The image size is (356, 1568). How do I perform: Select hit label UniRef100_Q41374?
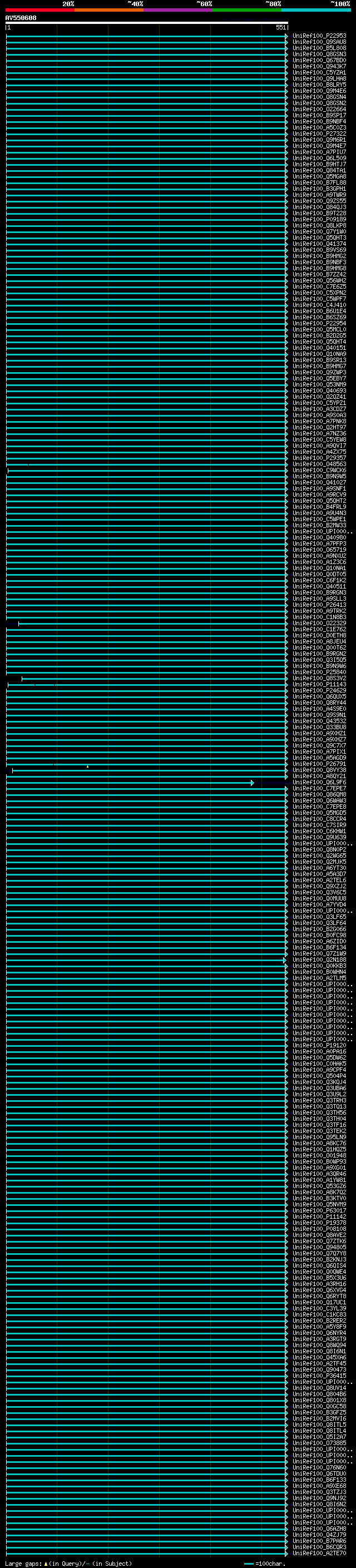tap(319, 244)
